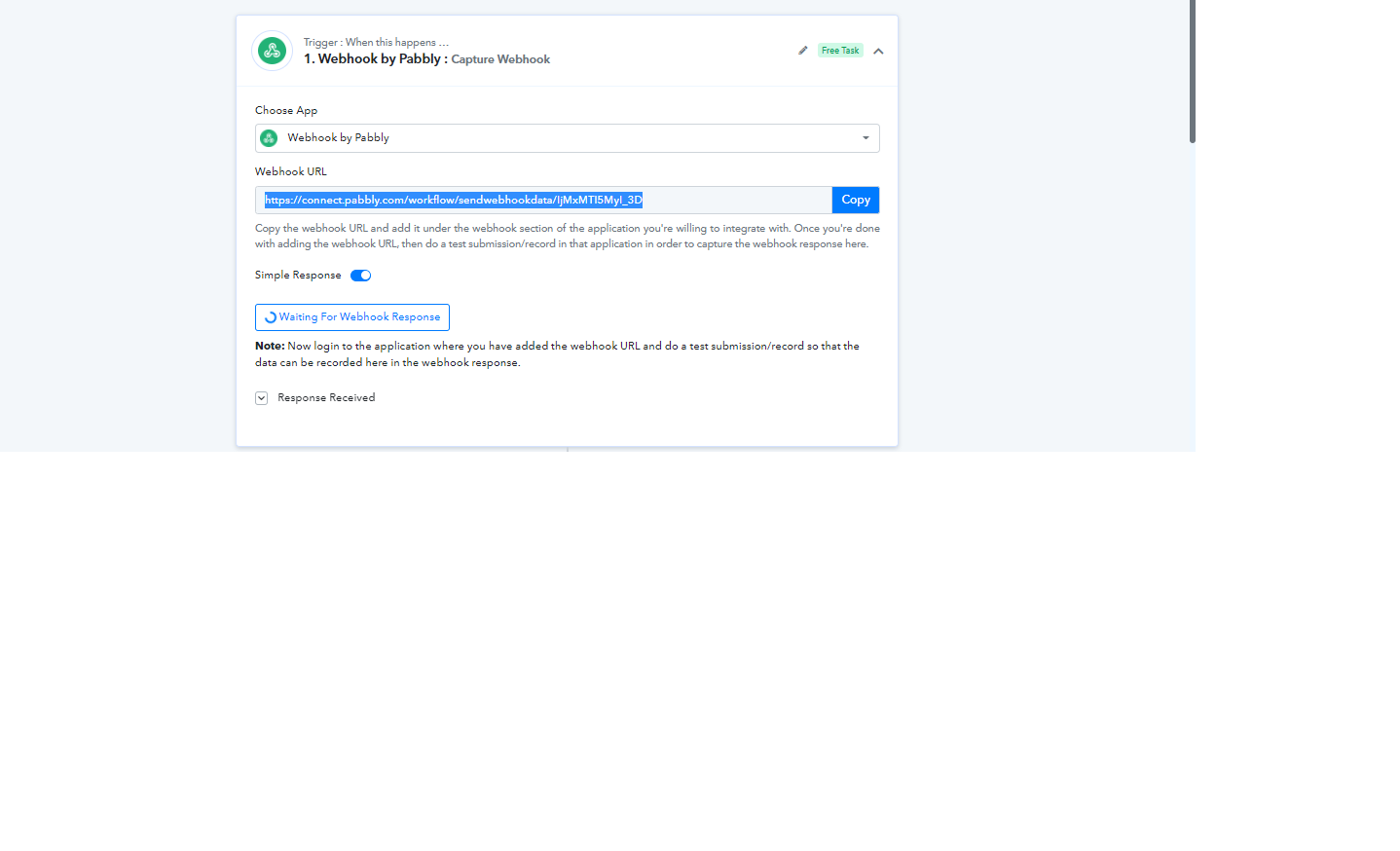The width and height of the screenshot is (1400, 851).
Task: Click the Webhook by Pabbly app icon in dropdown
Action: coord(269,138)
